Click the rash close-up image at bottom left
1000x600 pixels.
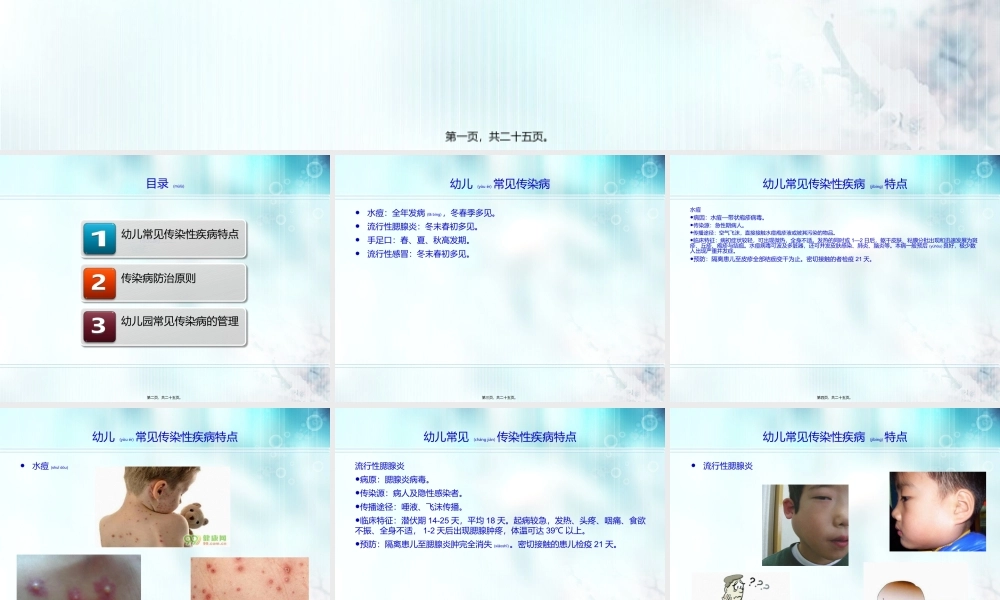75,578
